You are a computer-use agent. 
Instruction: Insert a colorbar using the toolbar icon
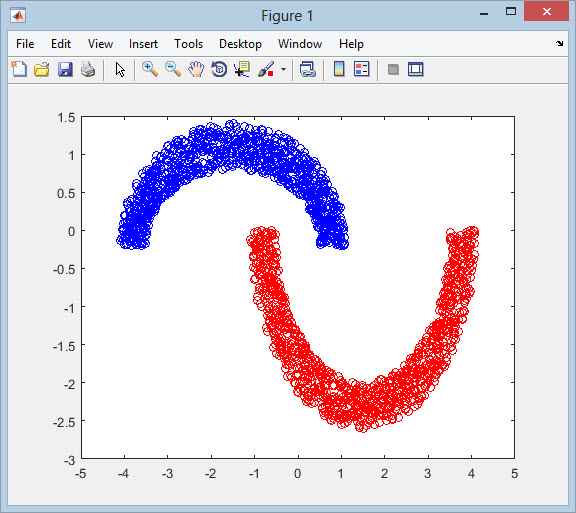339,69
